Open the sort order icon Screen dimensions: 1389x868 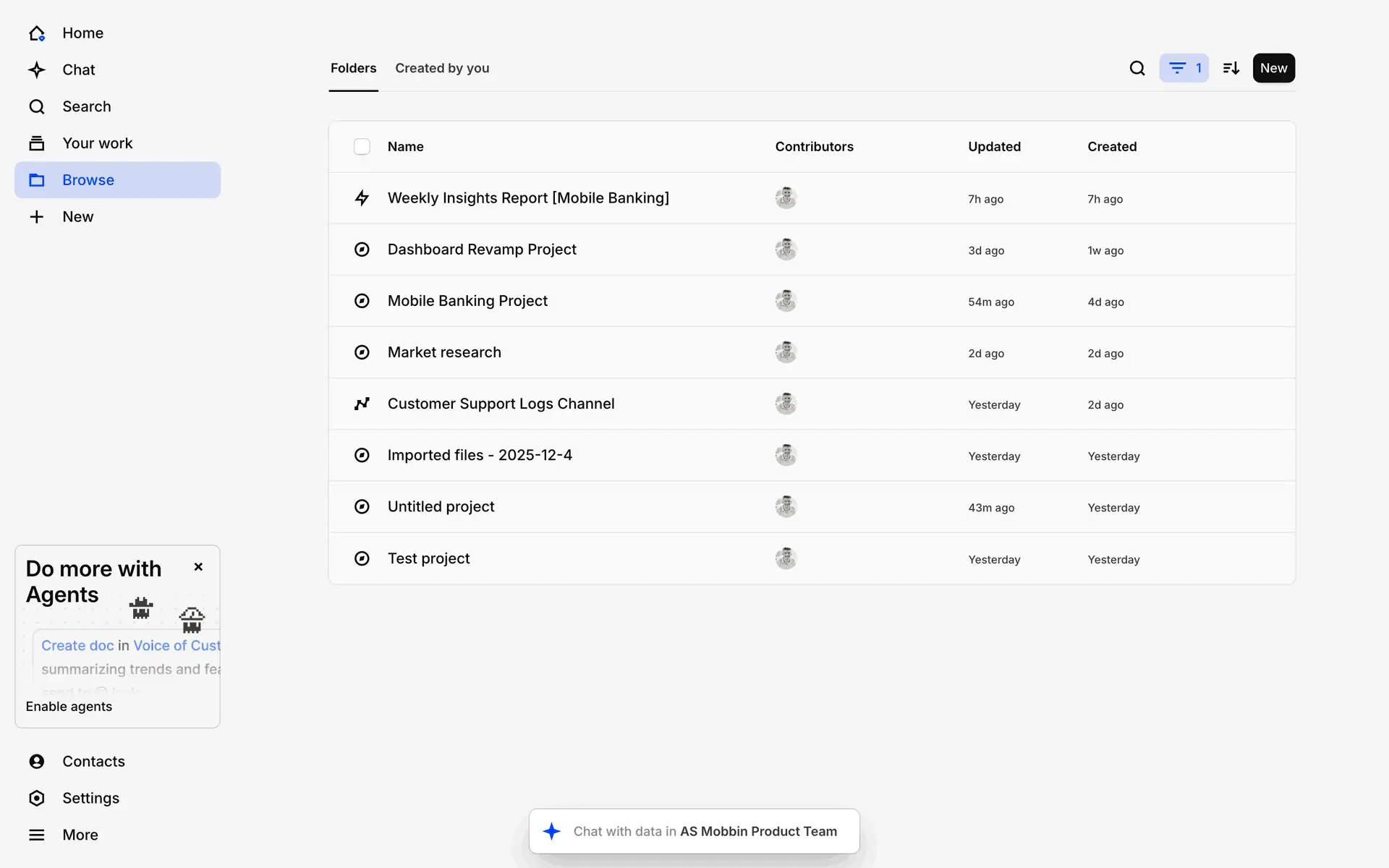[x=1231, y=68]
